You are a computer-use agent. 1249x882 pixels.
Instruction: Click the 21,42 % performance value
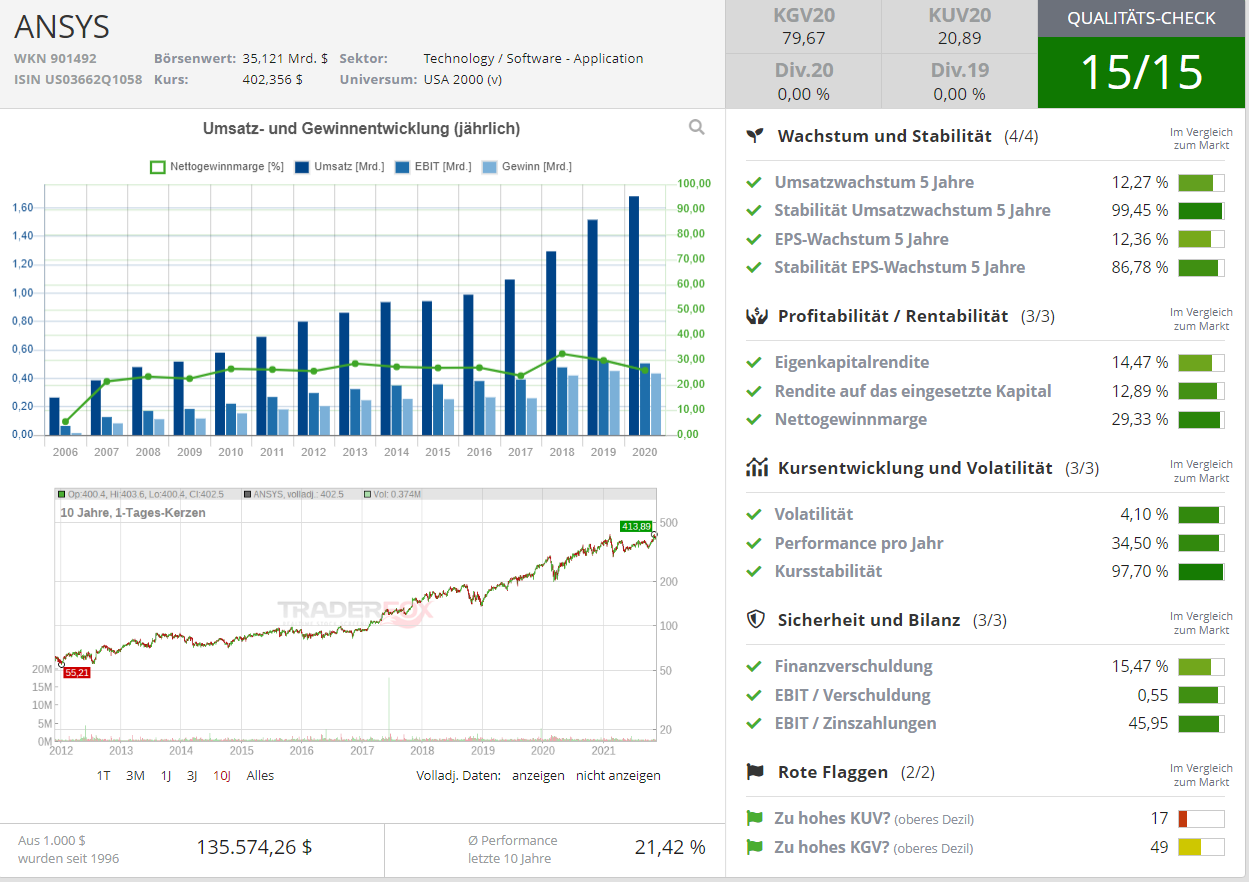point(670,847)
